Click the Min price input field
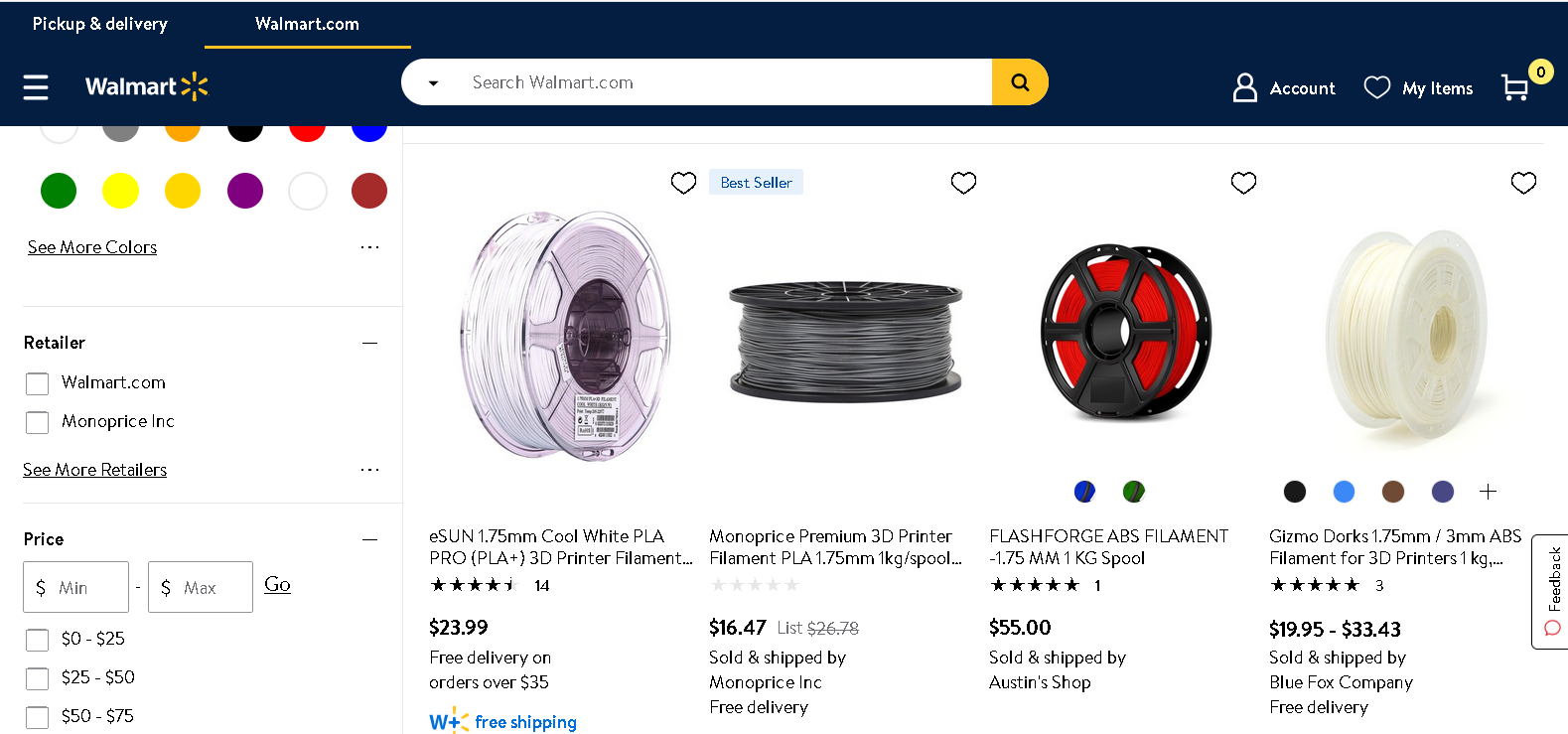 pyautogui.click(x=76, y=587)
